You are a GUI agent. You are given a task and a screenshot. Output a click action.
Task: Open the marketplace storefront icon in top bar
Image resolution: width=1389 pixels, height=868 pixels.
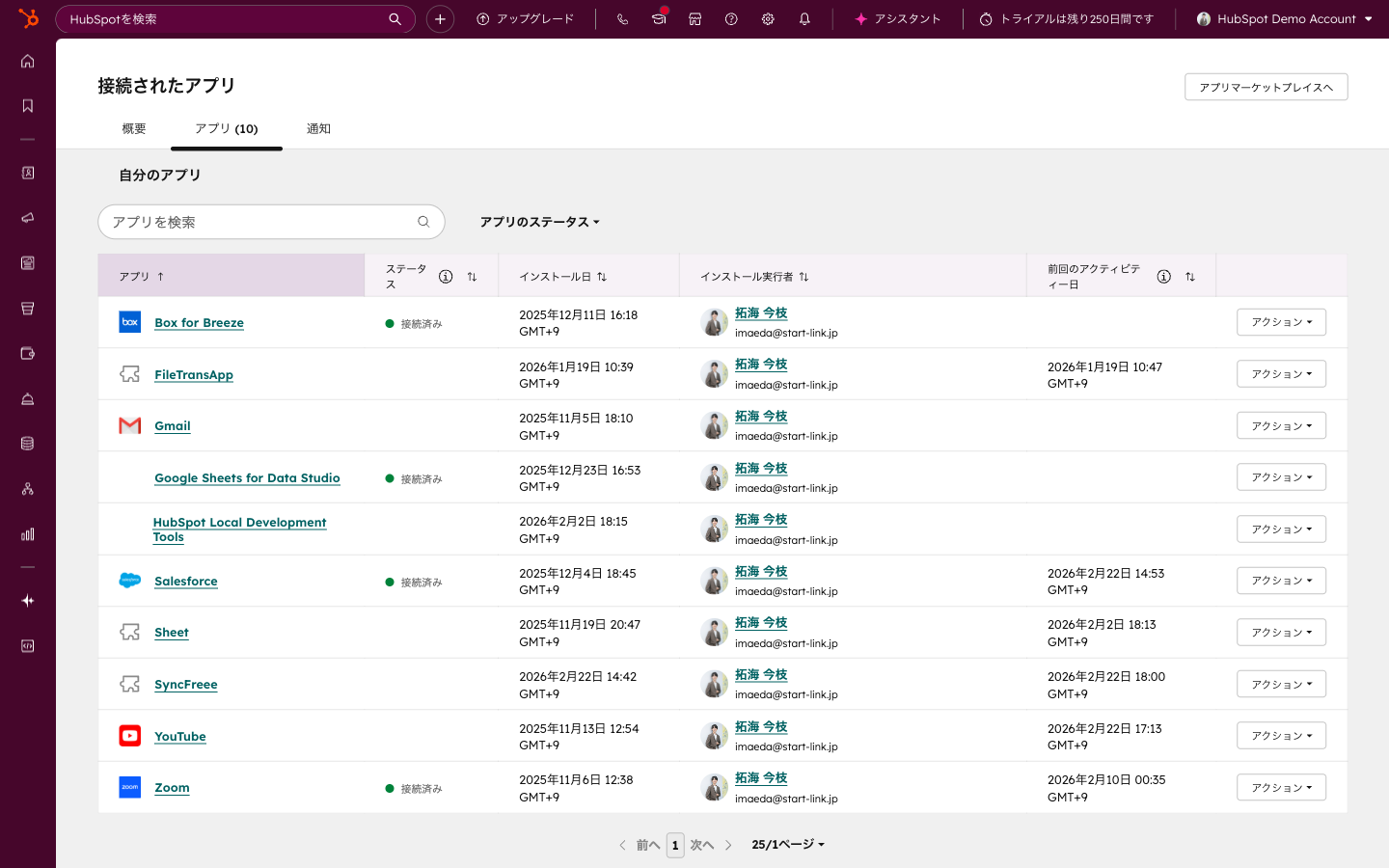(x=694, y=19)
